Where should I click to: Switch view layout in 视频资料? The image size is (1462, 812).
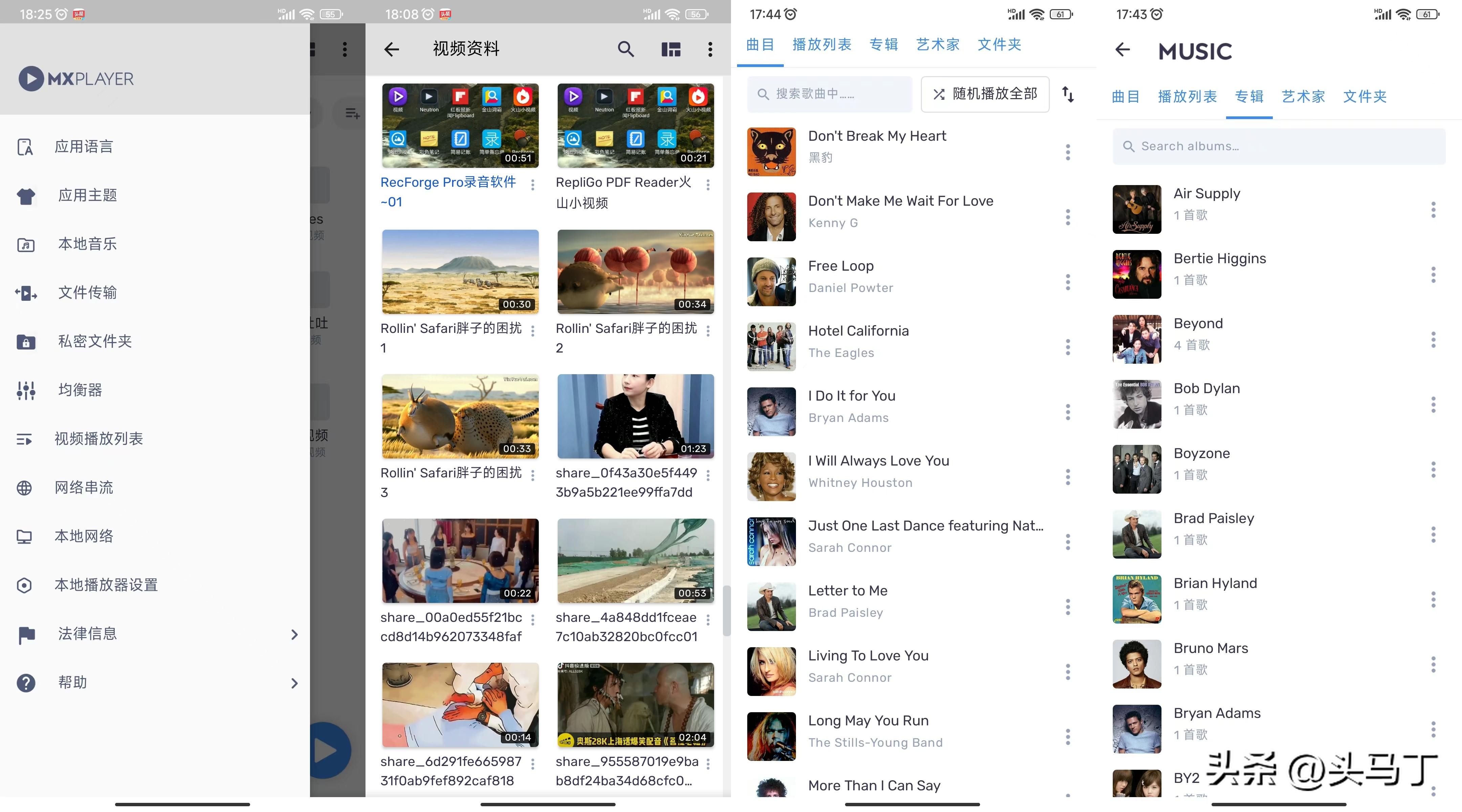click(671, 49)
